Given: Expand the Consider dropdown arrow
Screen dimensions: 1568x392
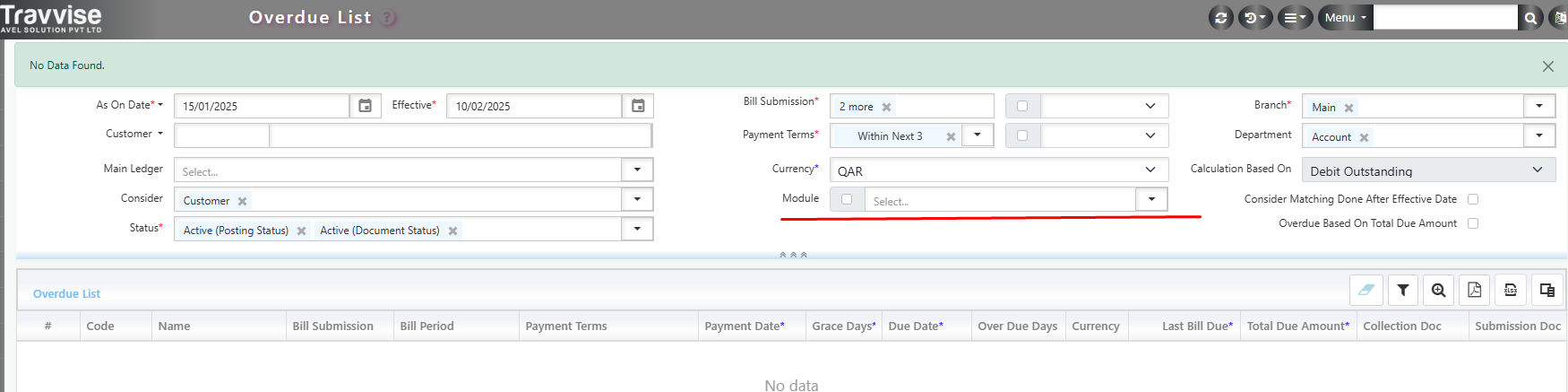Looking at the screenshot, I should coord(637,199).
